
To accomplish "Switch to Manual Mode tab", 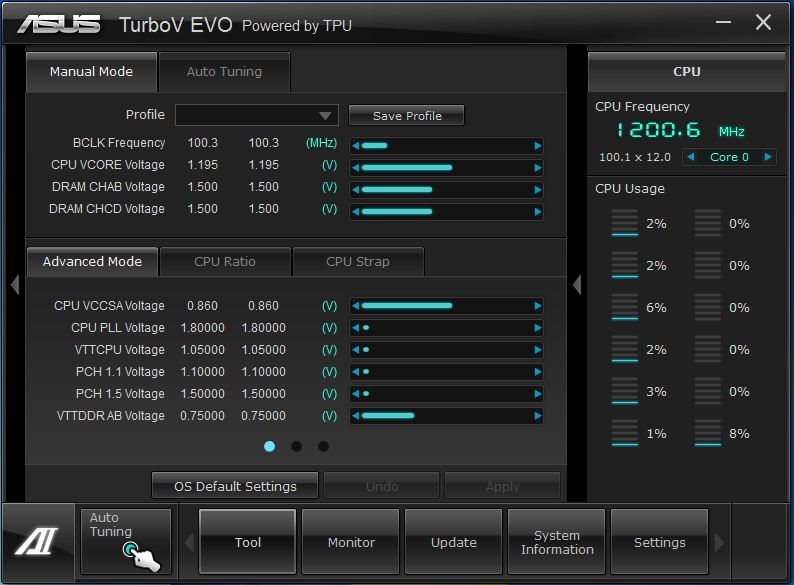I will (91, 72).
